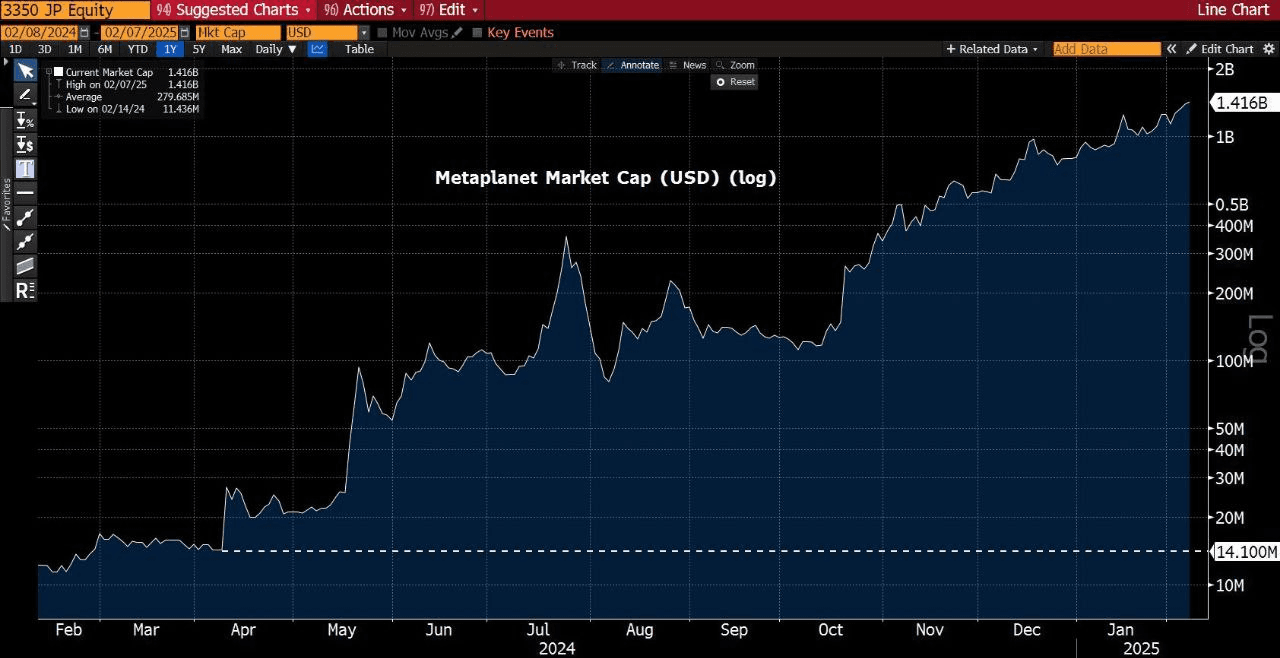The image size is (1280, 658).
Task: Open the Related Data dropdown
Action: (992, 49)
